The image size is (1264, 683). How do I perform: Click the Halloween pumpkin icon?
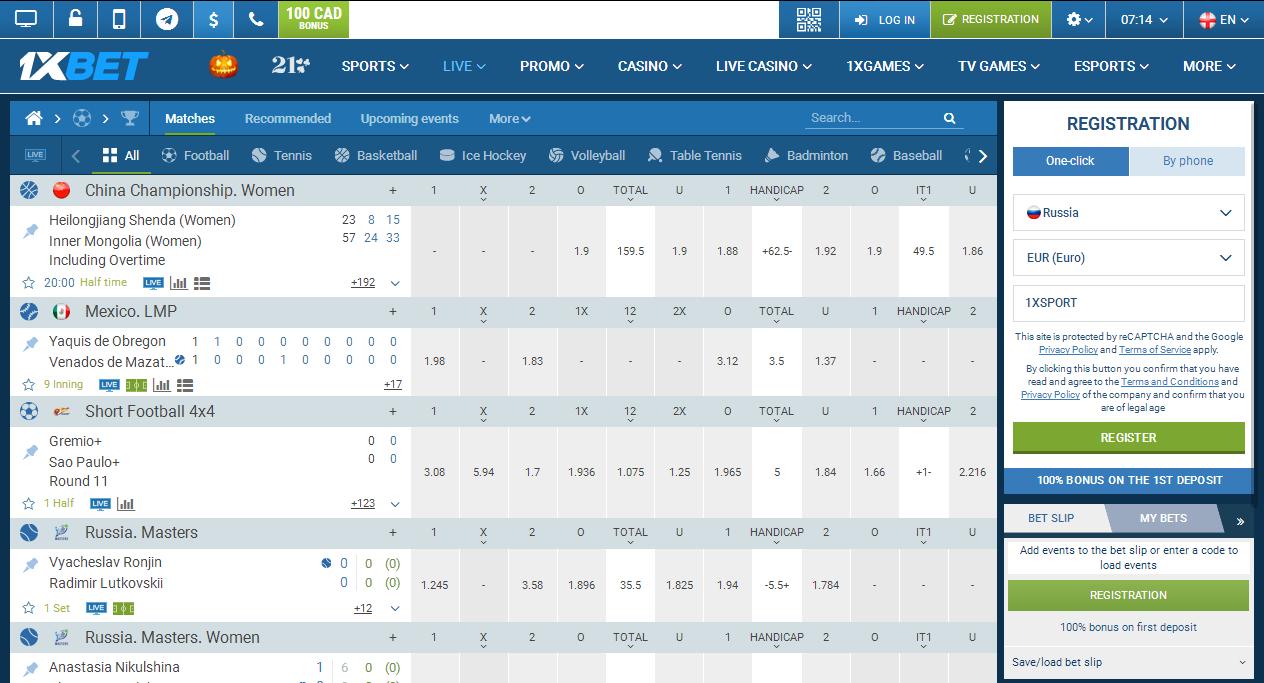(x=223, y=66)
